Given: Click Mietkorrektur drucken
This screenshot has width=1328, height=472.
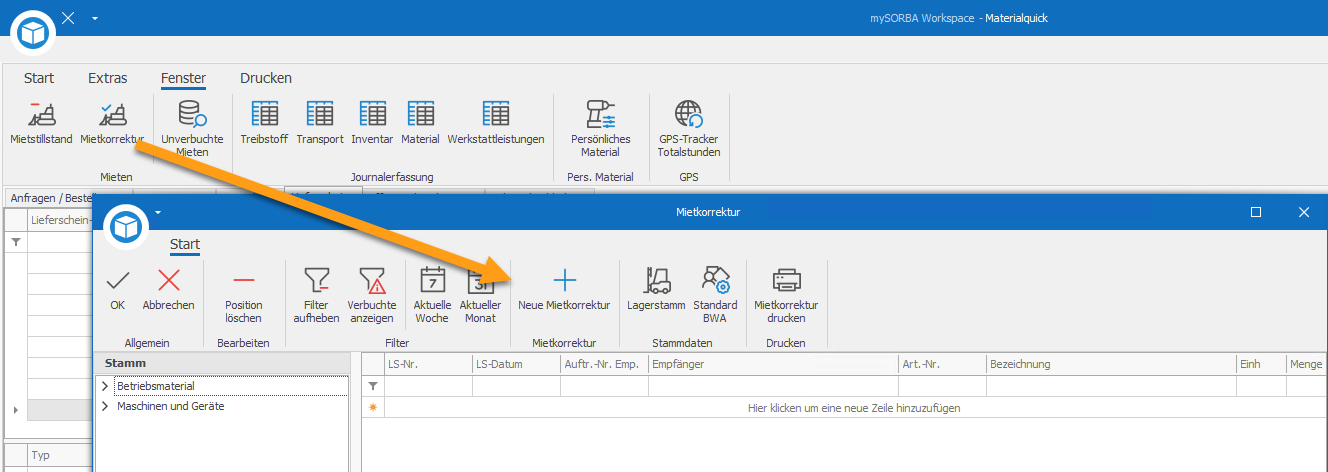Looking at the screenshot, I should [786, 295].
